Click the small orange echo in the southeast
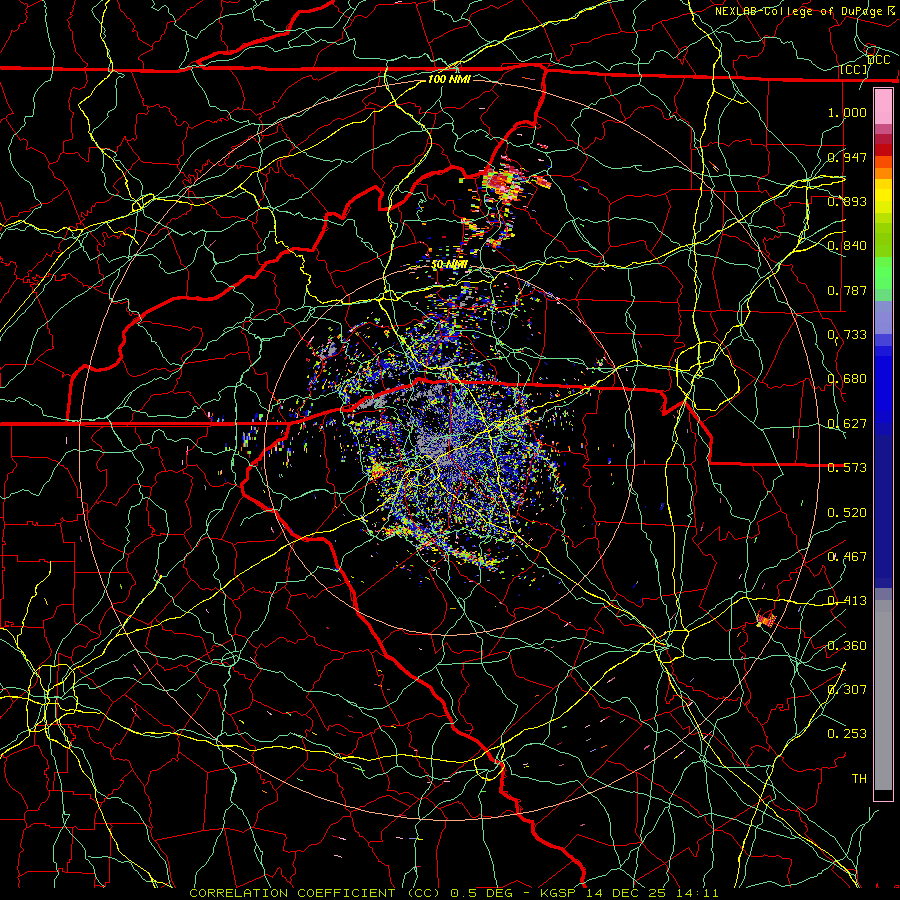 tap(766, 620)
